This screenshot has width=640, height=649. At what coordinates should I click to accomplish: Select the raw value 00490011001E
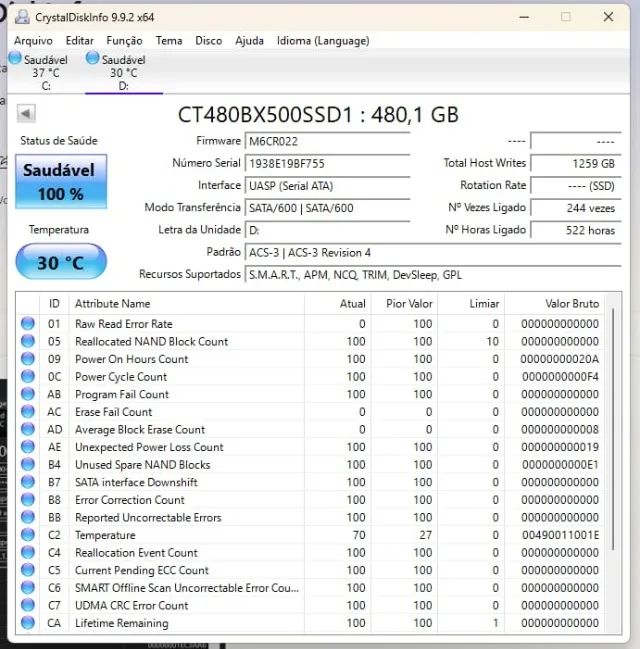(x=561, y=535)
